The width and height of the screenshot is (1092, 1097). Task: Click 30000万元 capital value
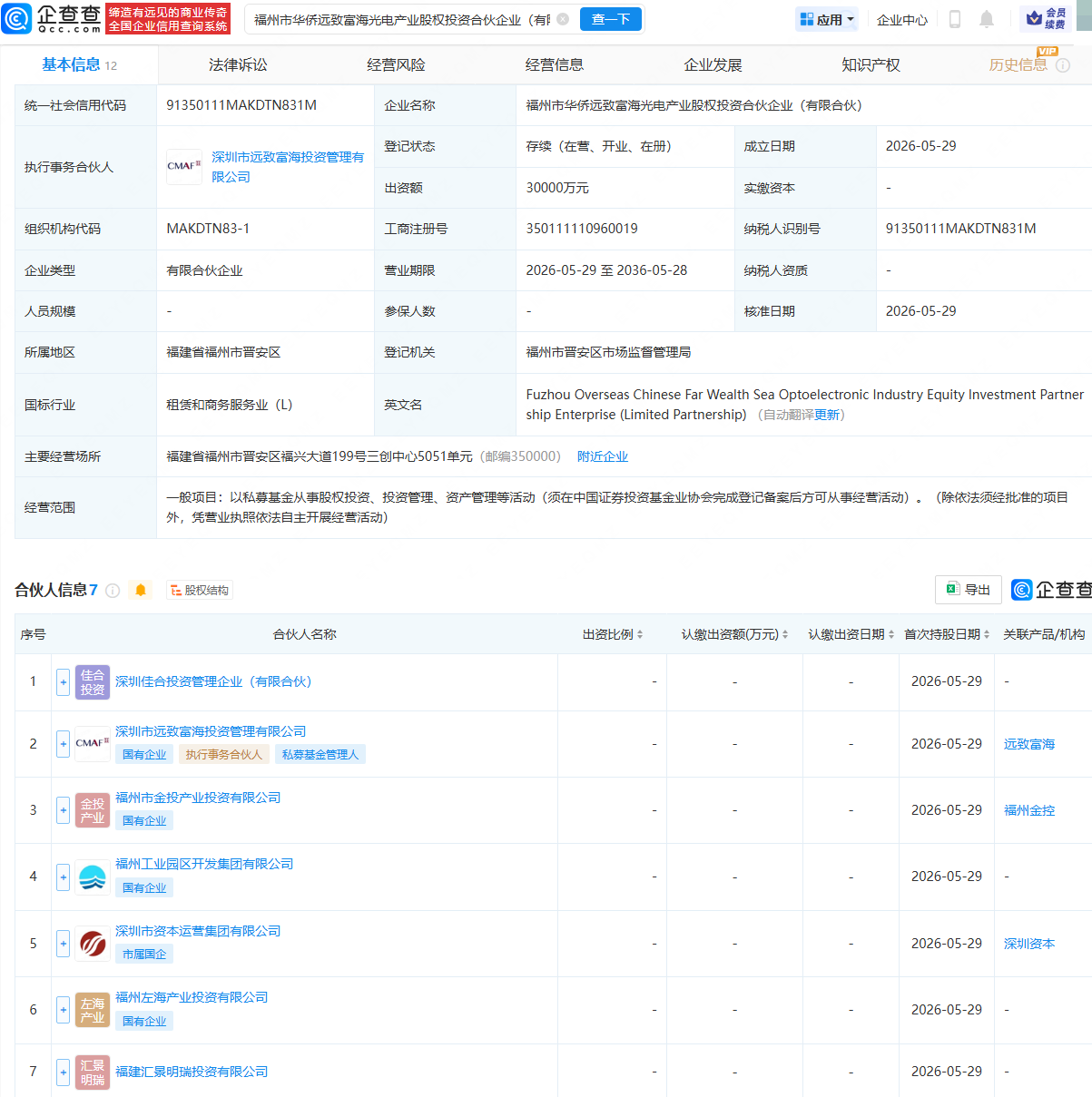(557, 188)
